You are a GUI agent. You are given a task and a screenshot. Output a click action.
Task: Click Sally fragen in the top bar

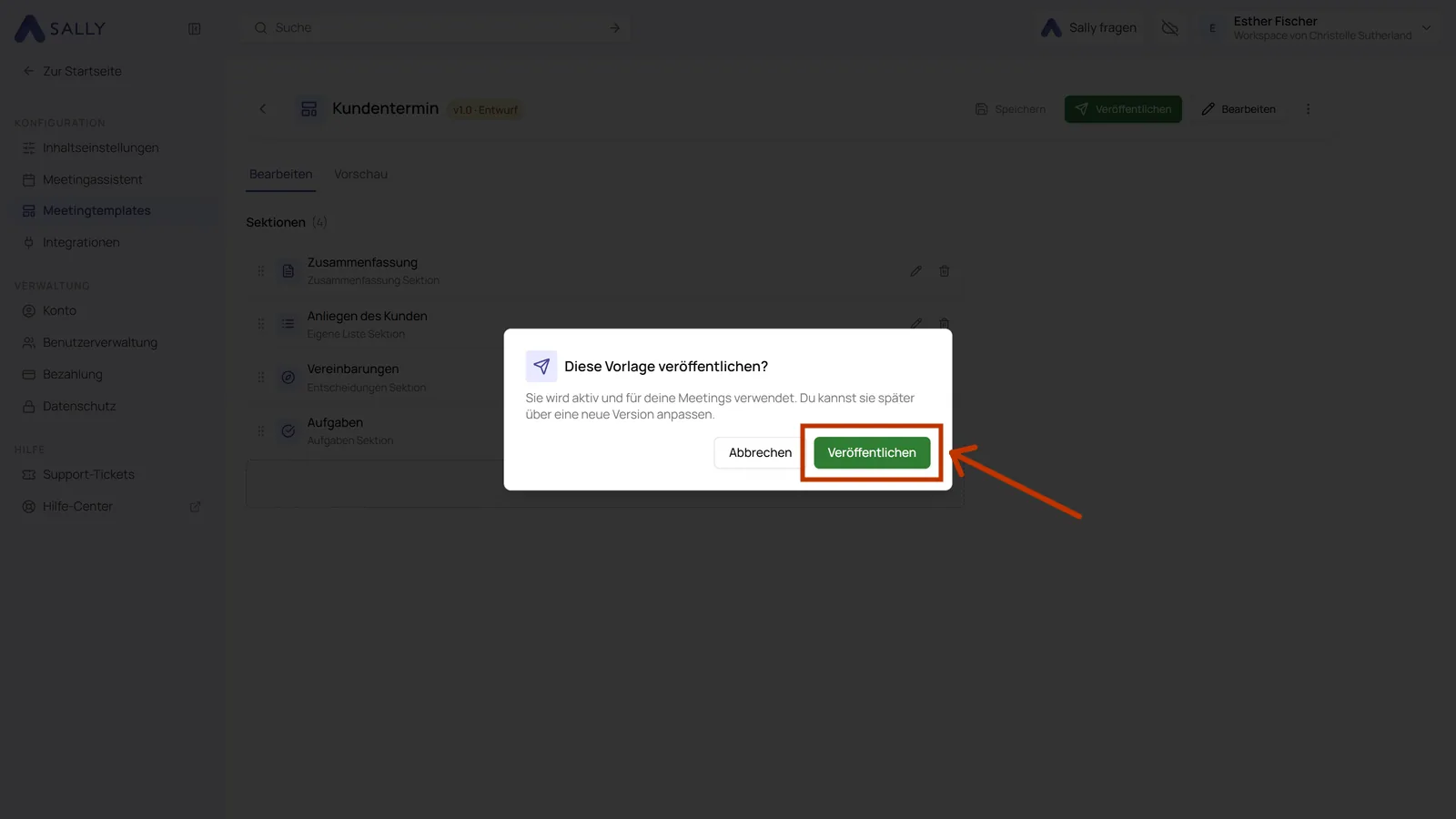(x=1089, y=28)
